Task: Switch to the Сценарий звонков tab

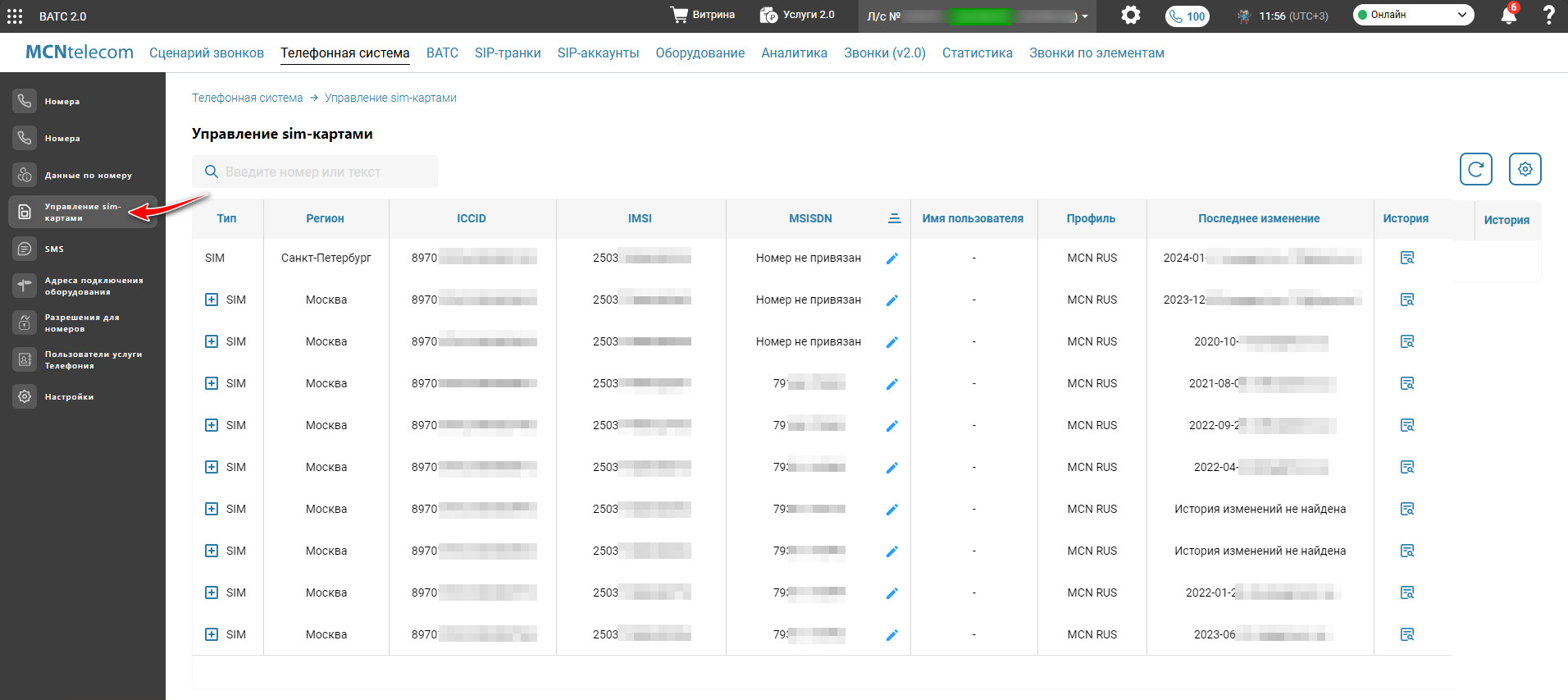Action: point(207,53)
